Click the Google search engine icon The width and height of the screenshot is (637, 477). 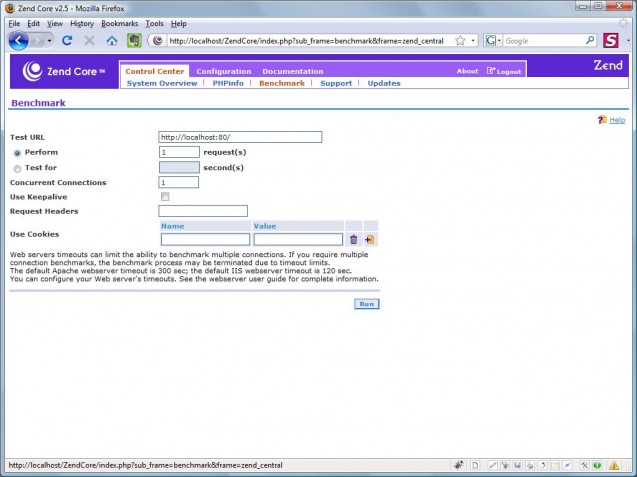(491, 40)
